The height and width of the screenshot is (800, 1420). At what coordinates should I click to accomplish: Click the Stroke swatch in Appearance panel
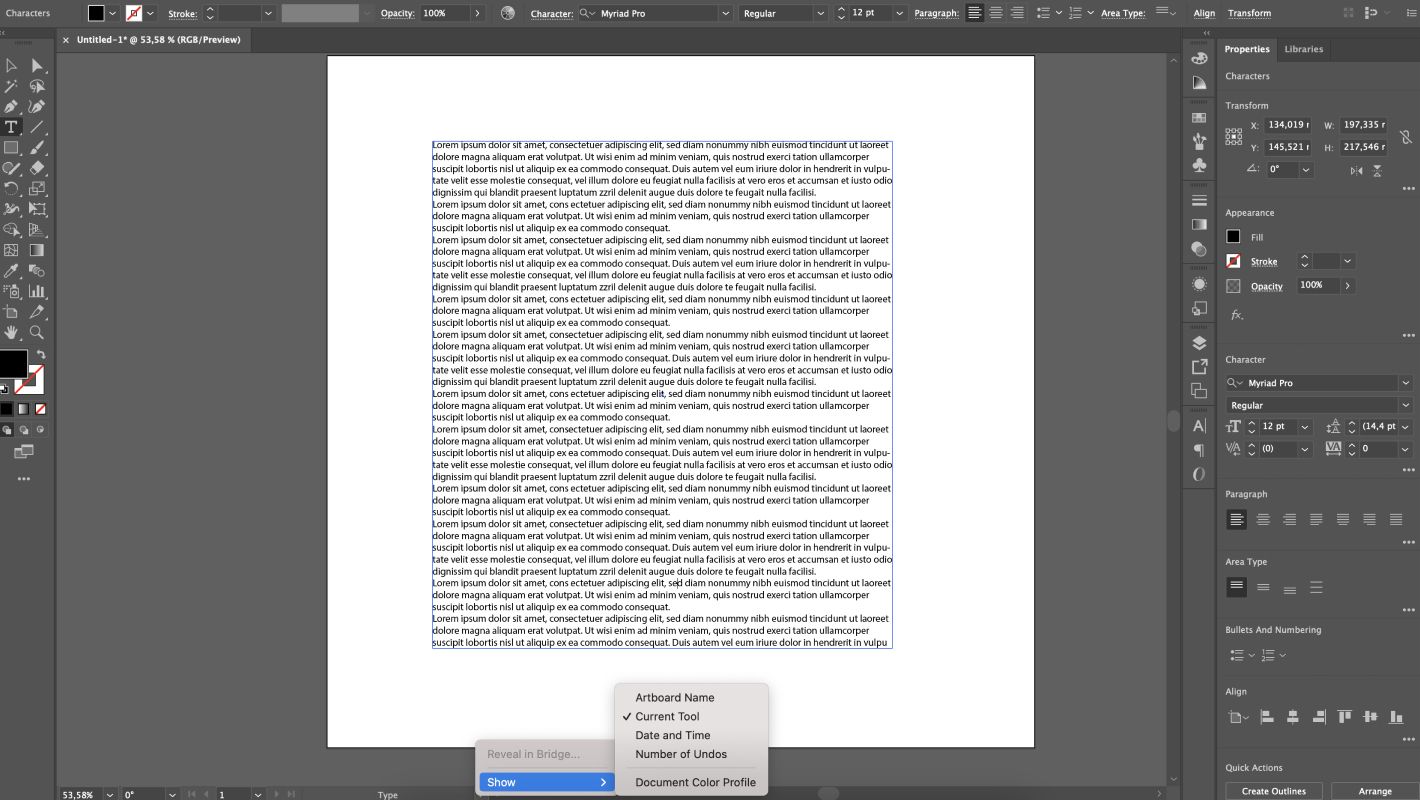tap(1233, 262)
